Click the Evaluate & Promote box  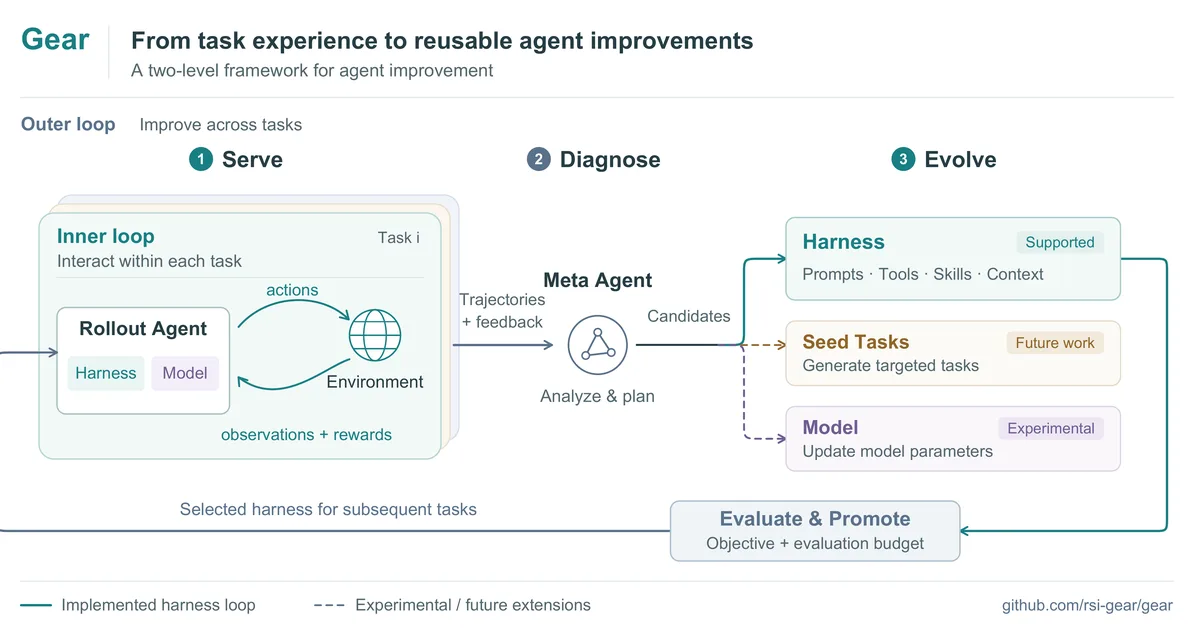815,531
